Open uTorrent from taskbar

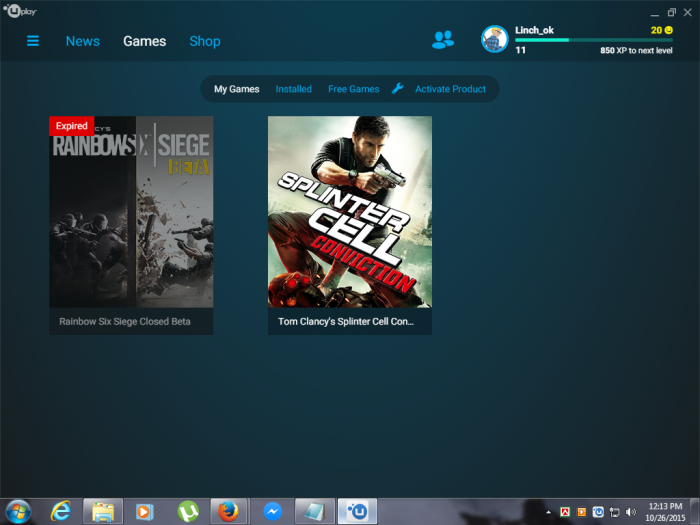(188, 512)
